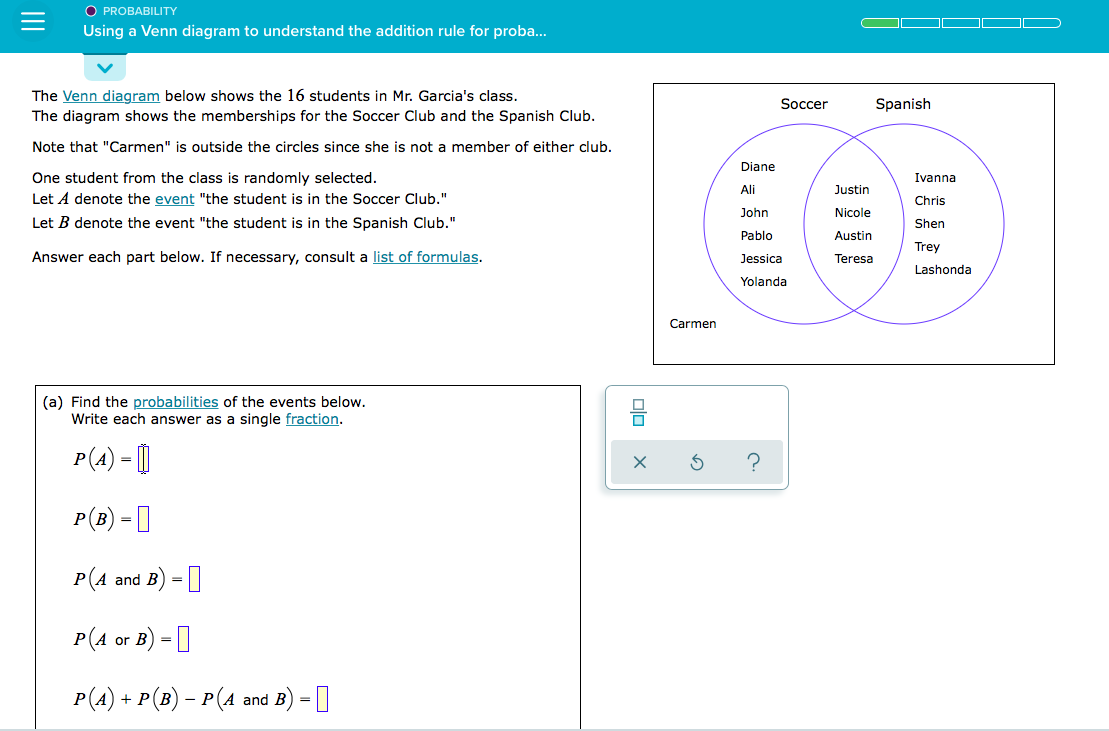This screenshot has height=731, width=1109.
Task: Open help via the question mark icon
Action: pyautogui.click(x=753, y=462)
